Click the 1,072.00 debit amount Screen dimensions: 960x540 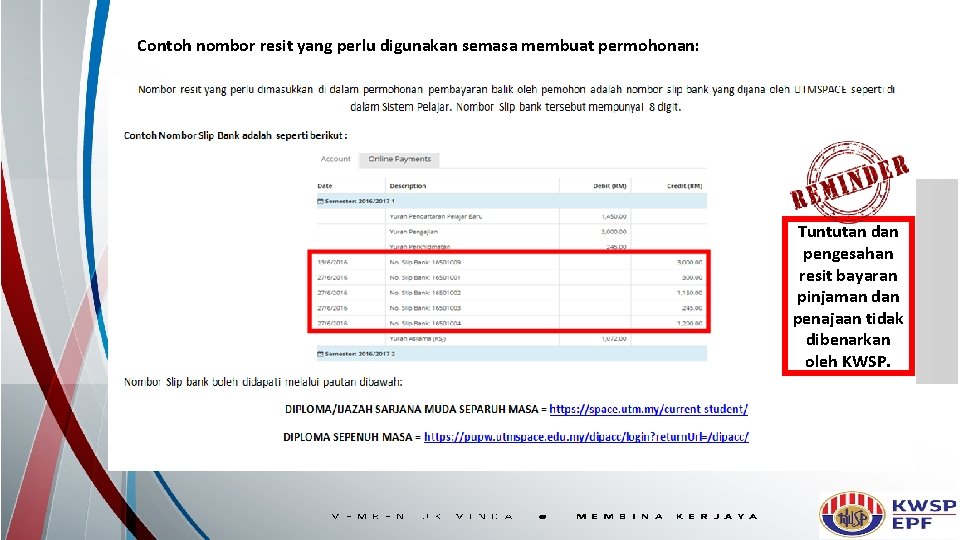click(613, 339)
